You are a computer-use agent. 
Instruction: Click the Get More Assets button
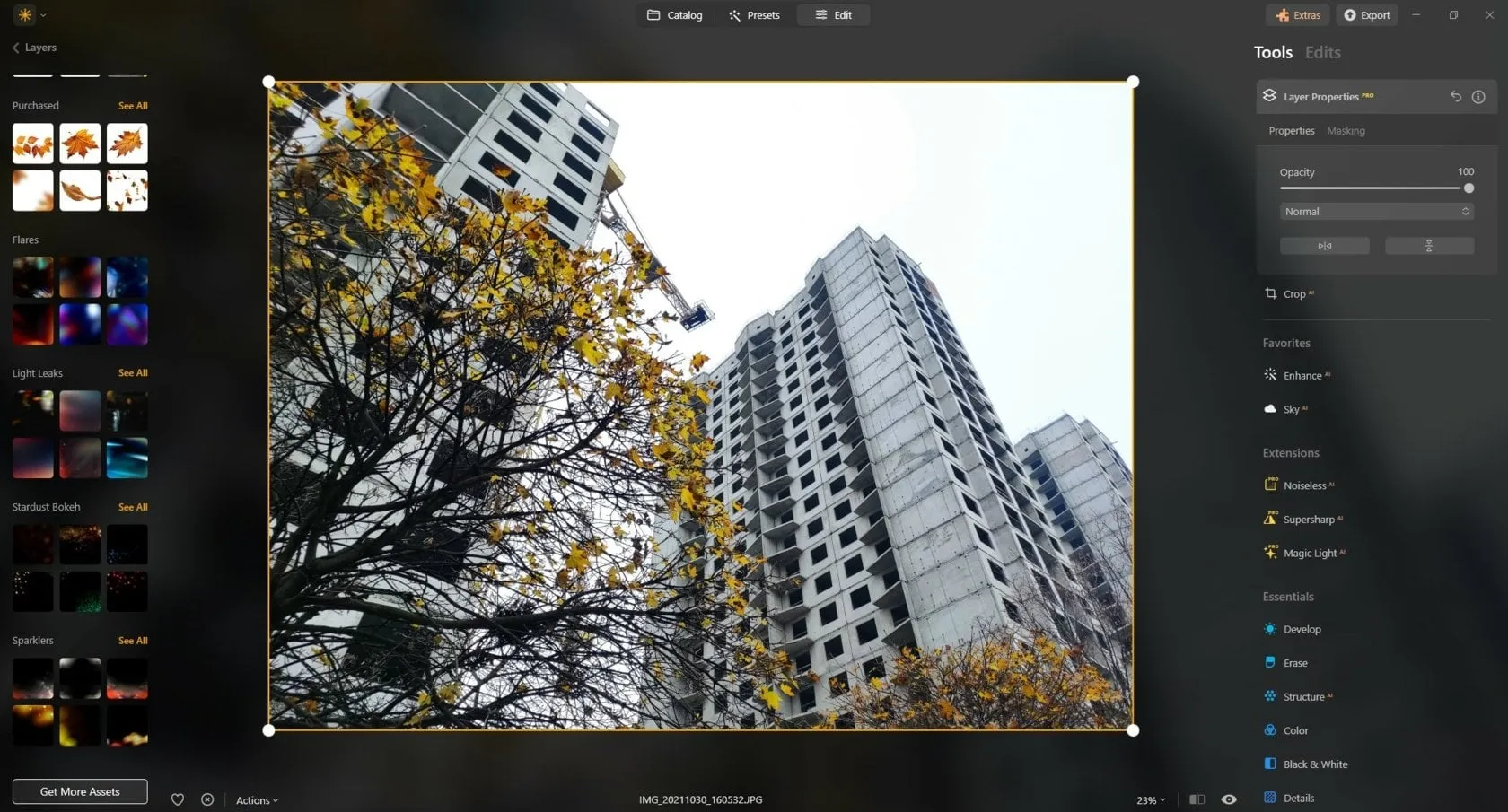coord(80,791)
